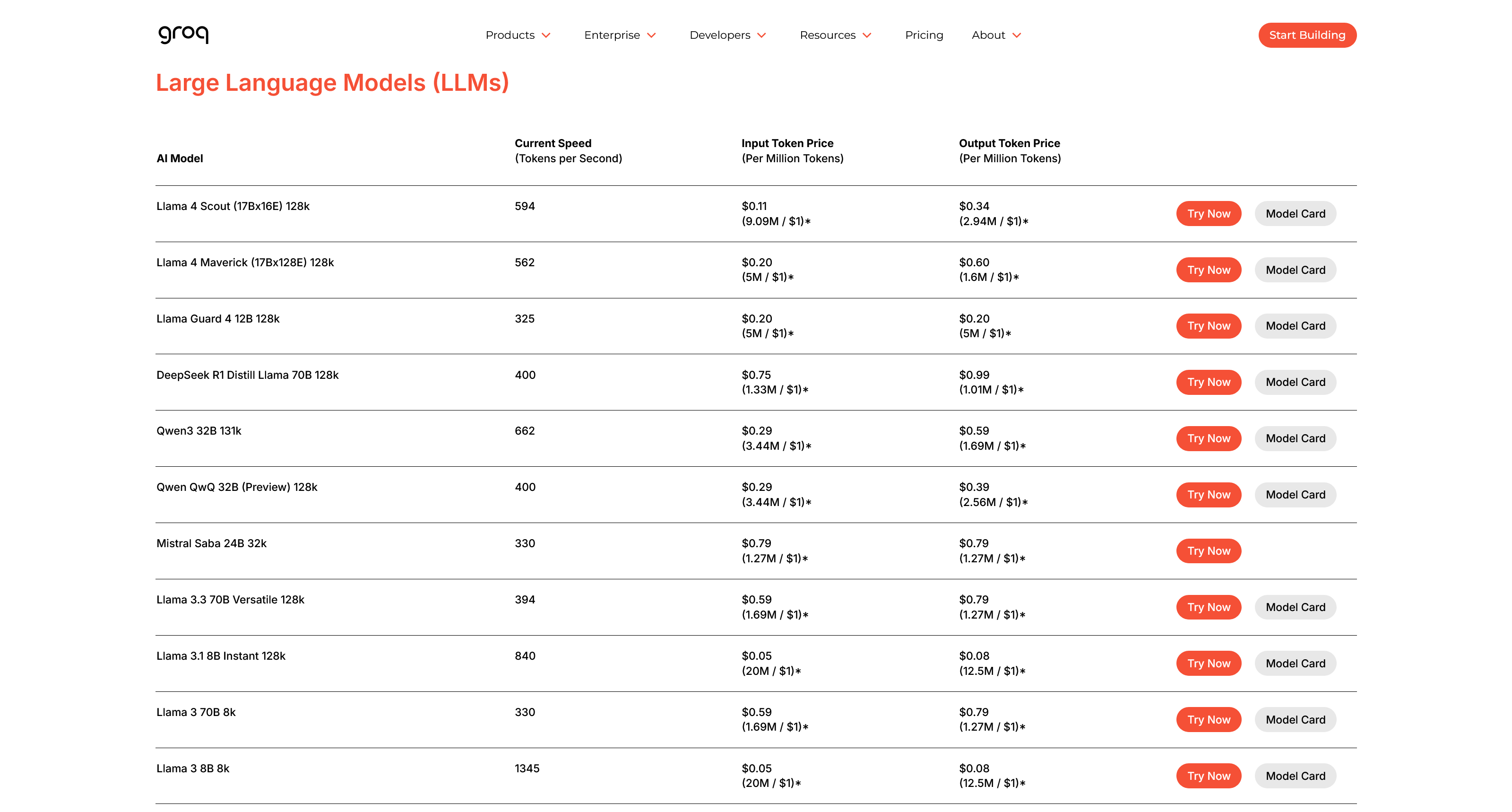This screenshot has height=812, width=1512.
Task: Try Now for Mistral Saba 24B
Action: (1208, 551)
